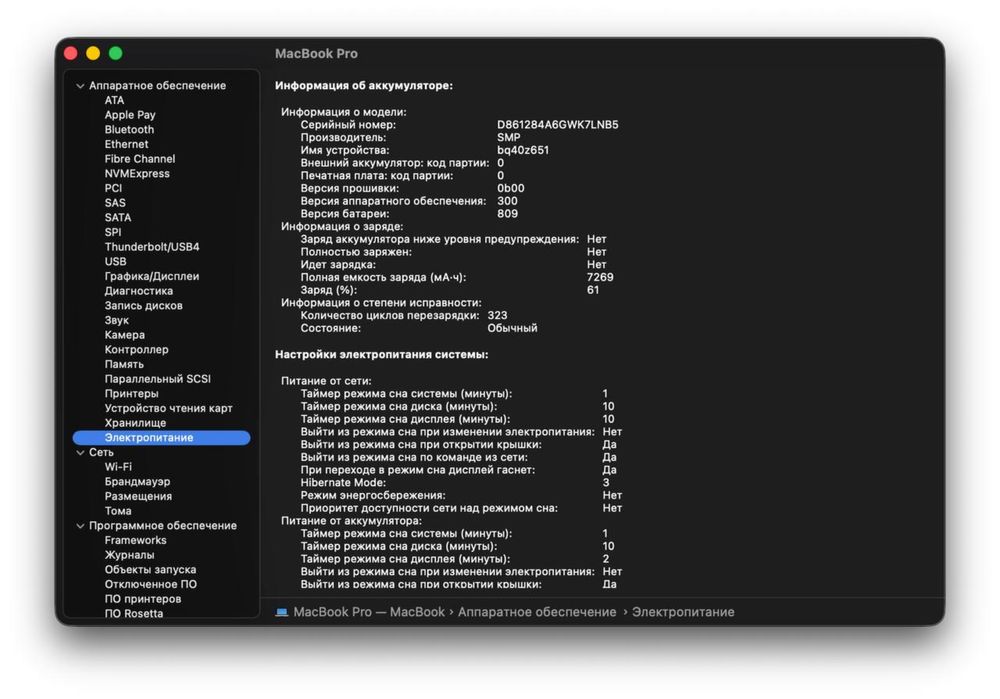Select Bluetooth in the sidebar
This screenshot has width=1000, height=699.
point(129,129)
